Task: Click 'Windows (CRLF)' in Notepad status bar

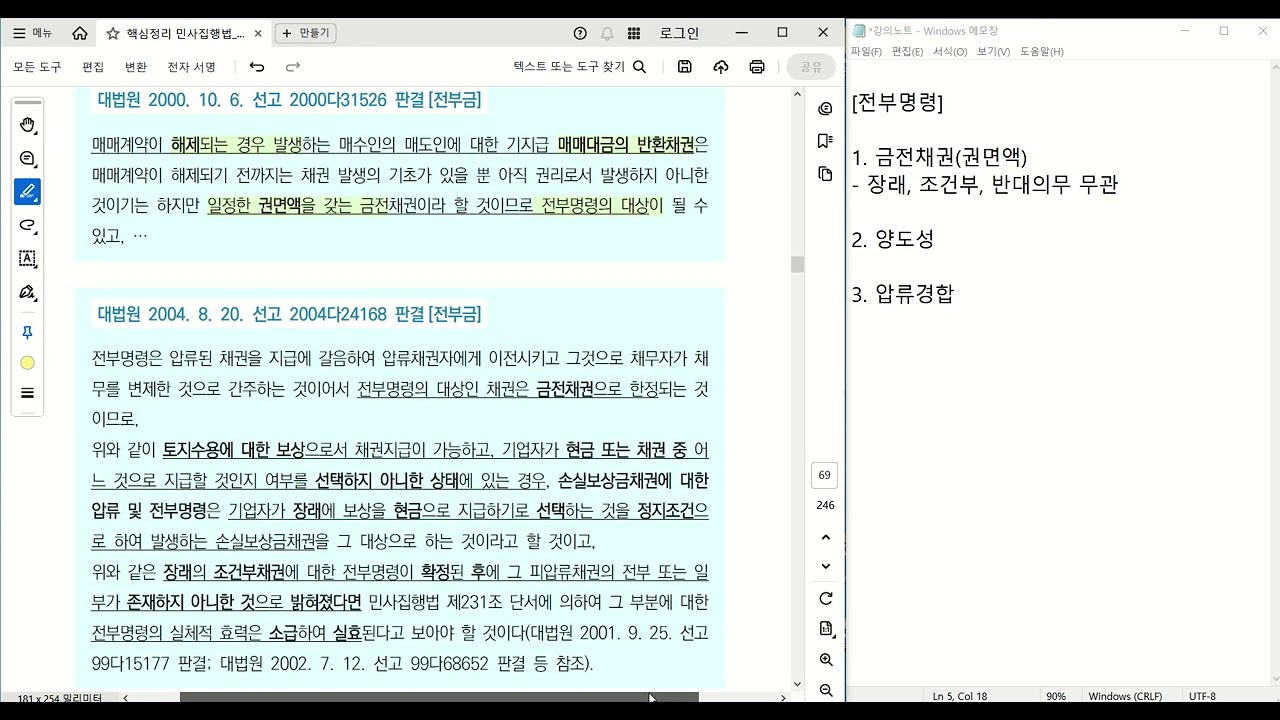Action: (1125, 696)
